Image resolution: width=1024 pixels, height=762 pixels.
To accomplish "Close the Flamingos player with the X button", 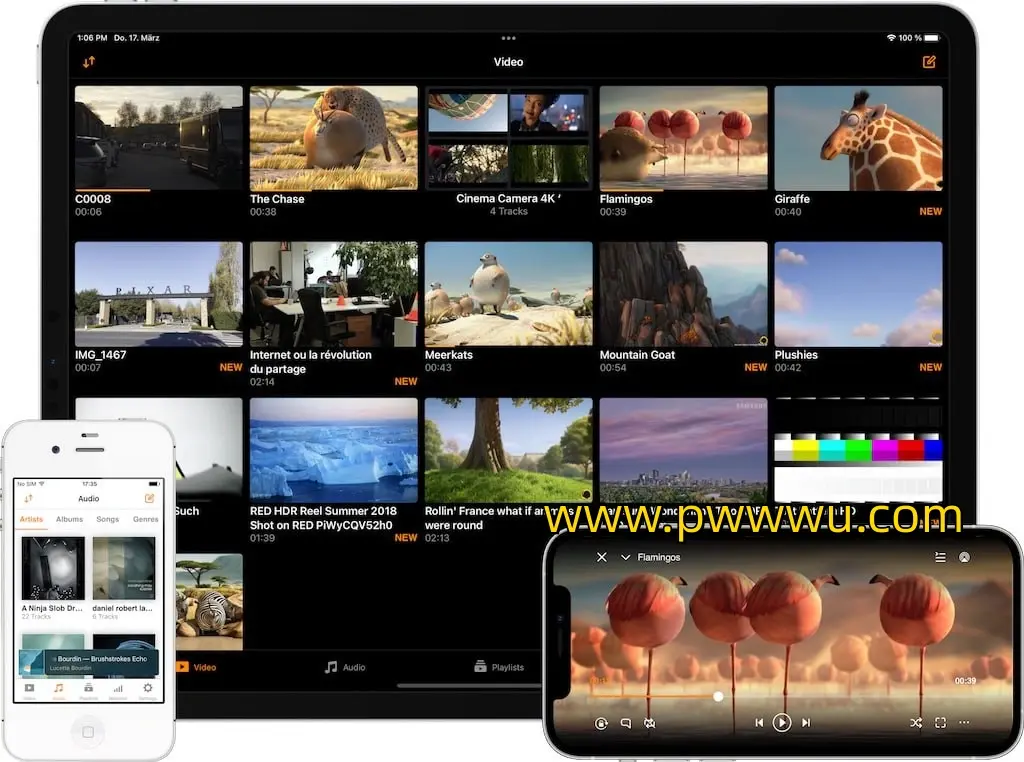I will coord(601,557).
